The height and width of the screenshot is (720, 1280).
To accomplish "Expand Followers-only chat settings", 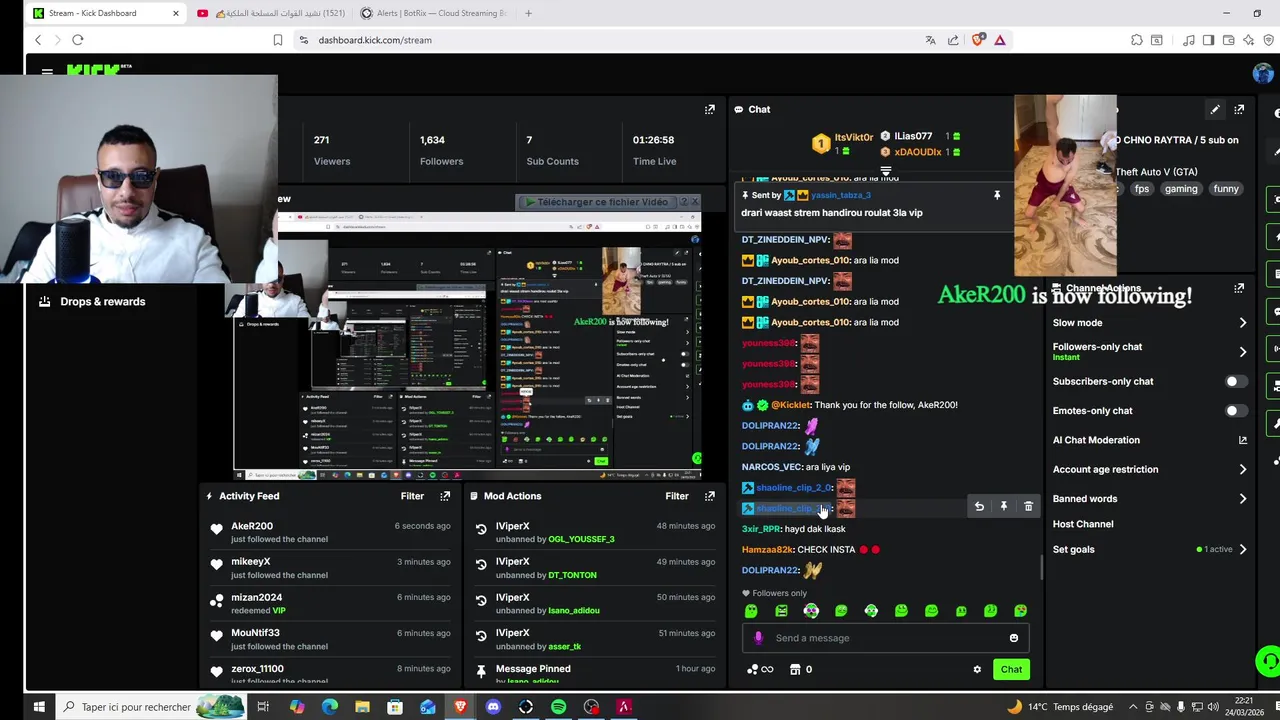I will click(1243, 352).
